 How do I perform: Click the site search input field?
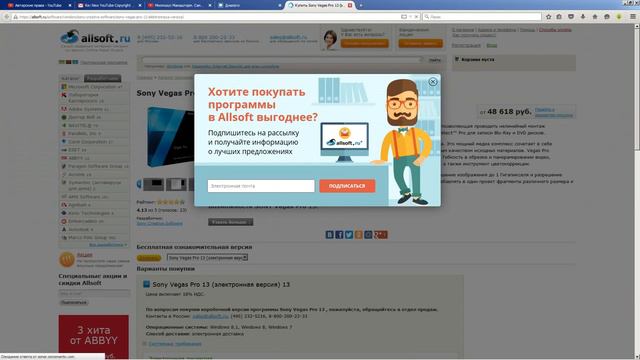point(282,60)
